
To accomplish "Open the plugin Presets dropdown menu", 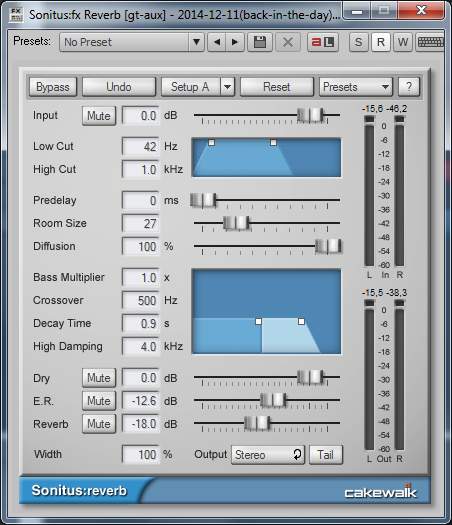I will (x=356, y=87).
